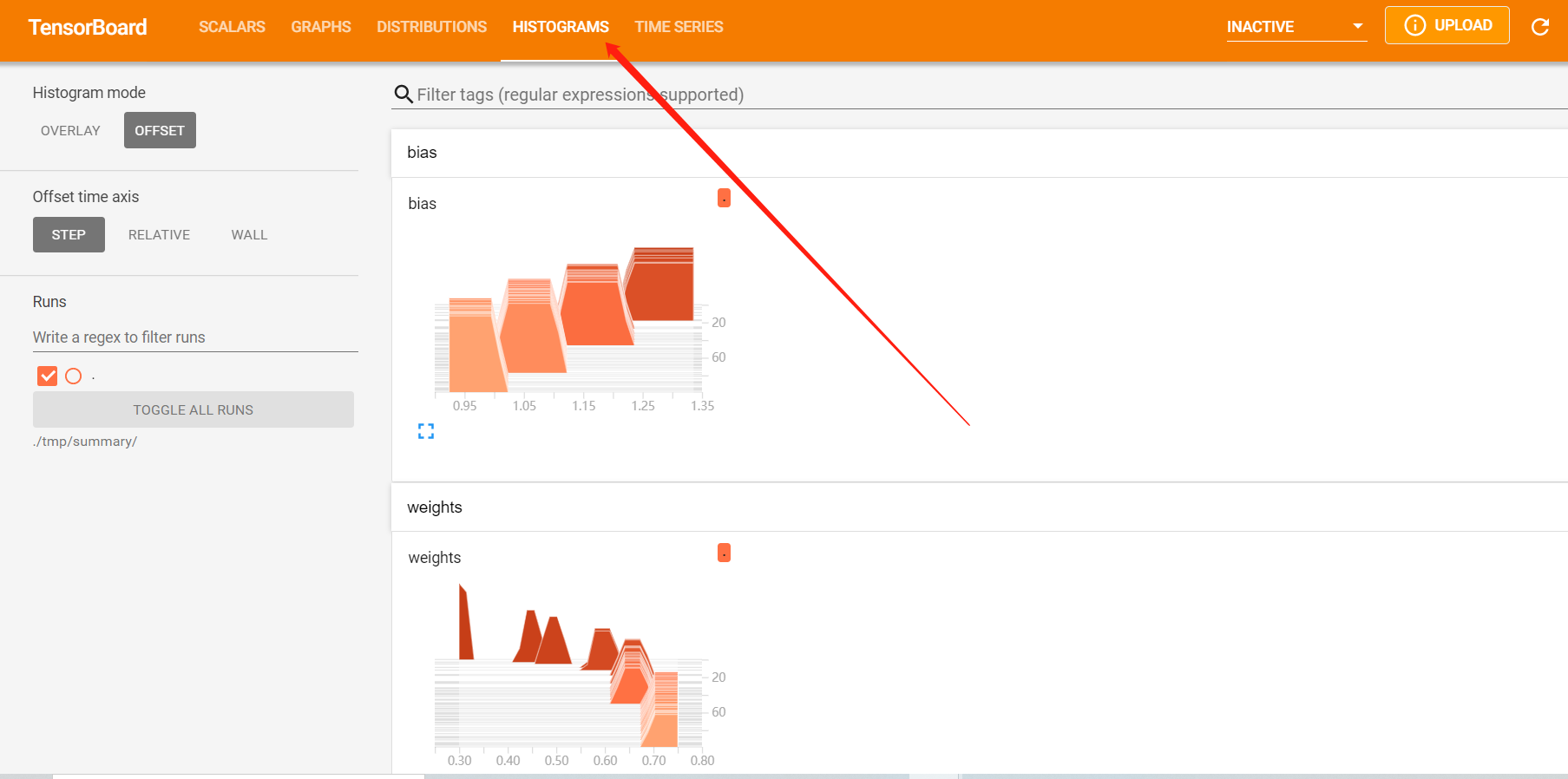This screenshot has height=779, width=1568.
Task: Open the INACTIVE dashboards dropdown
Action: point(1296,27)
